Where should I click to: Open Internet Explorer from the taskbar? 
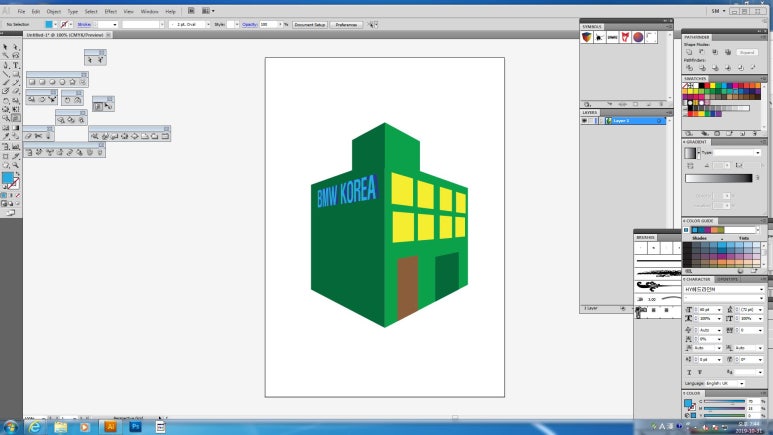pyautogui.click(x=35, y=427)
